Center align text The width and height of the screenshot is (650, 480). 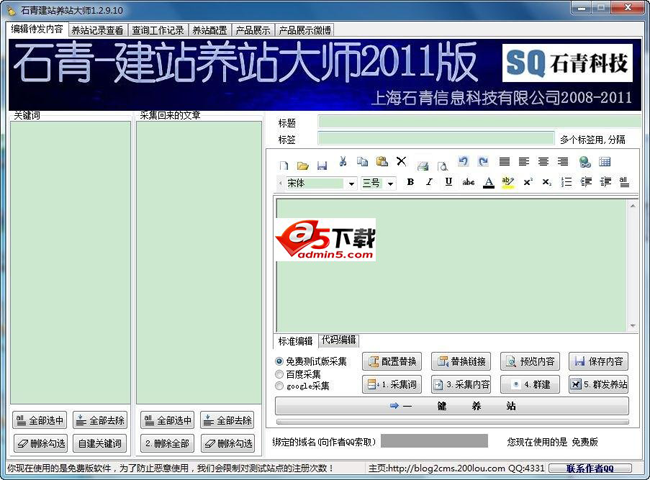pos(543,161)
